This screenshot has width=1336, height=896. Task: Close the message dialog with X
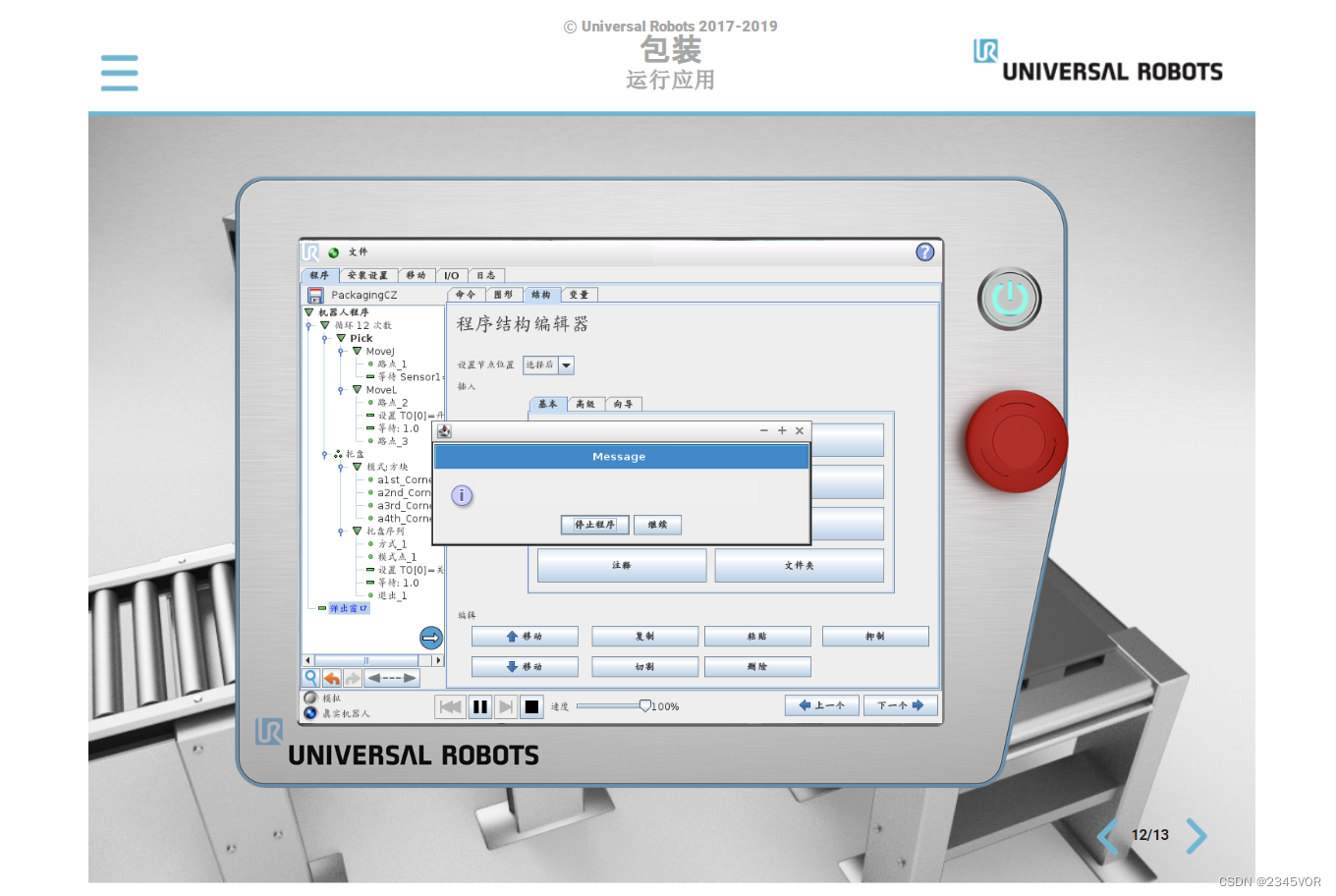(x=800, y=430)
